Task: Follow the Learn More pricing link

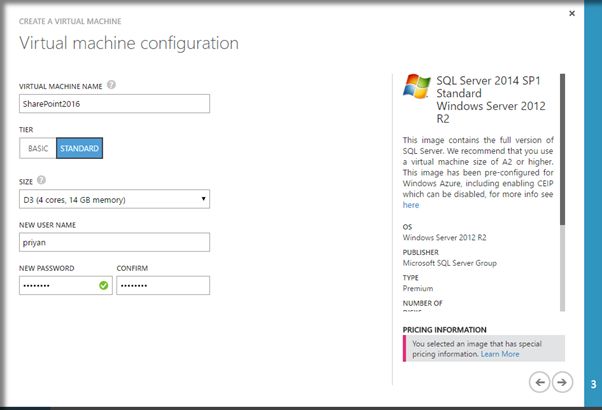Action: point(500,354)
